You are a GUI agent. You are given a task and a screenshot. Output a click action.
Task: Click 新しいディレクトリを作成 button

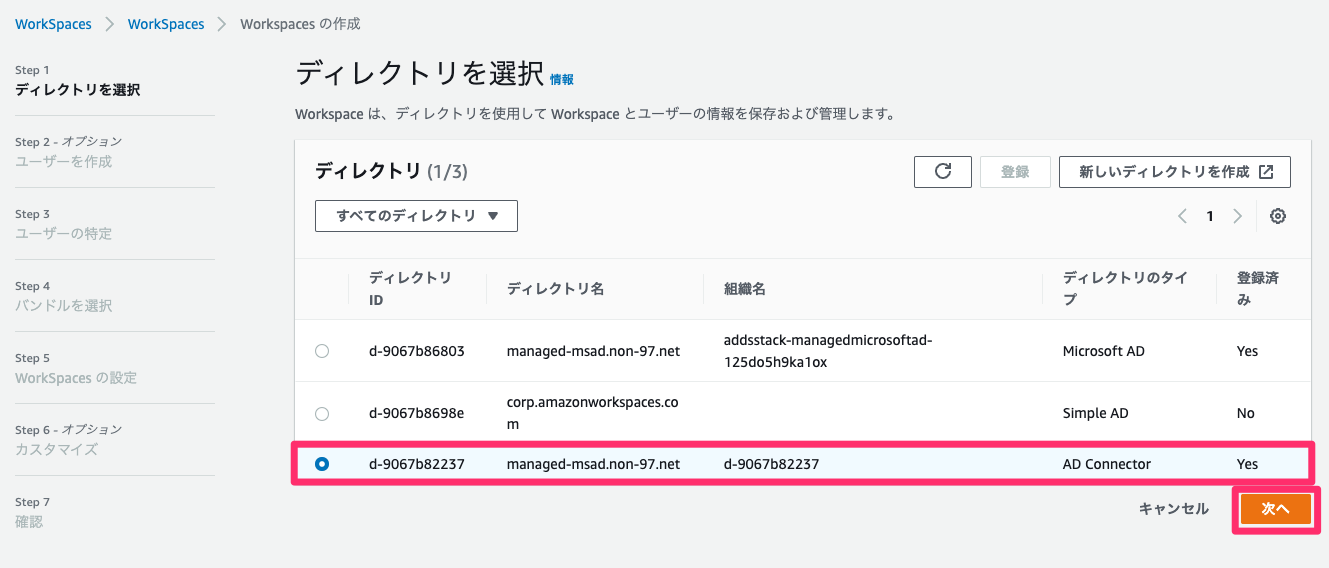click(1175, 172)
